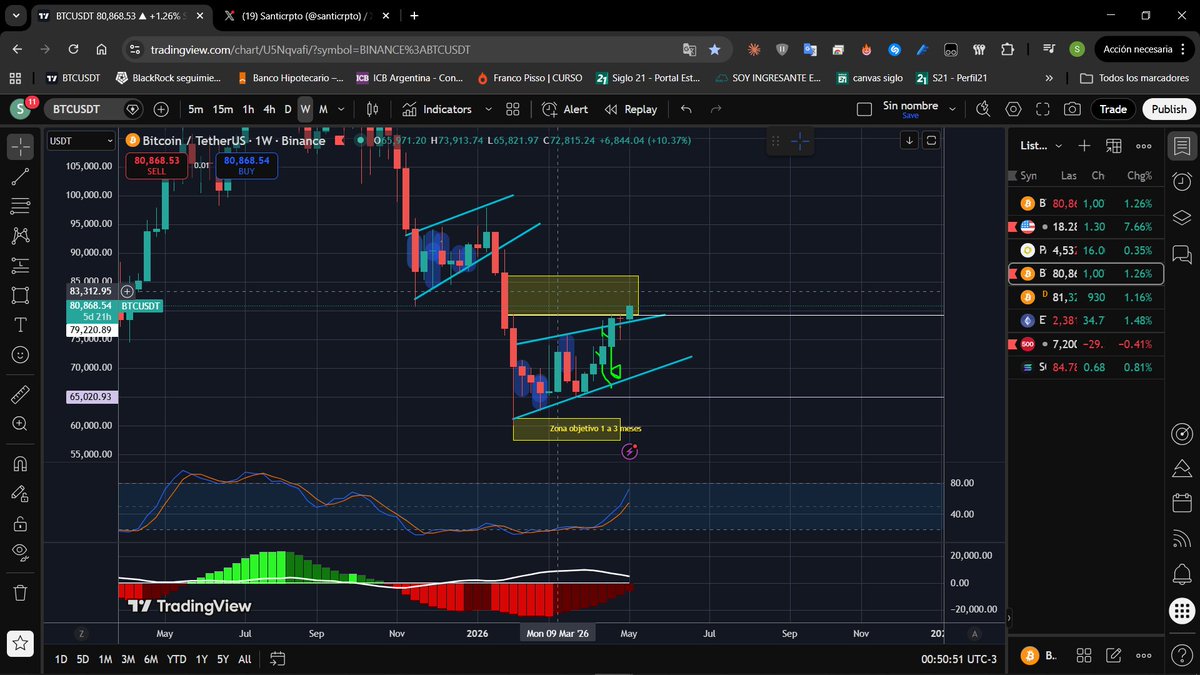This screenshot has width=1200, height=675.
Task: Open chart settings gear icon
Action: [1014, 109]
